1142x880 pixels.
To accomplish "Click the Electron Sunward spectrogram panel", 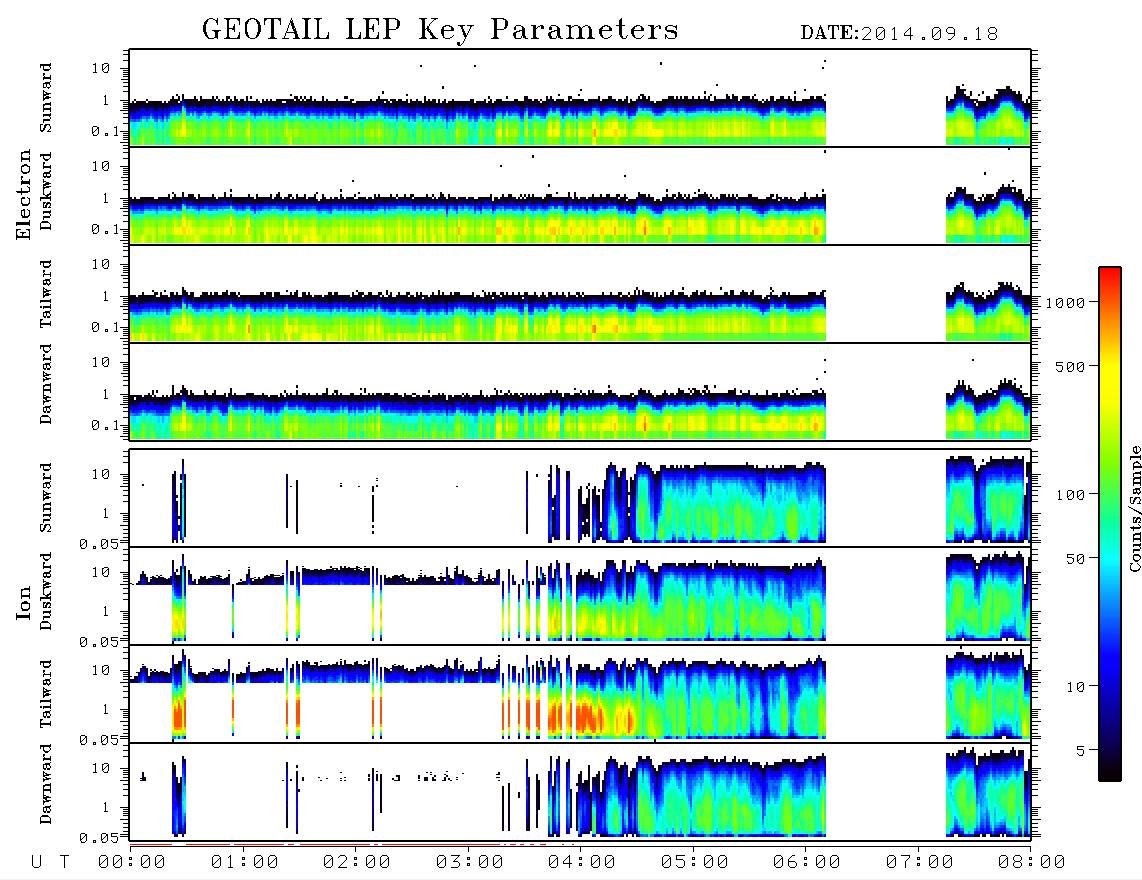I will click(x=580, y=98).
